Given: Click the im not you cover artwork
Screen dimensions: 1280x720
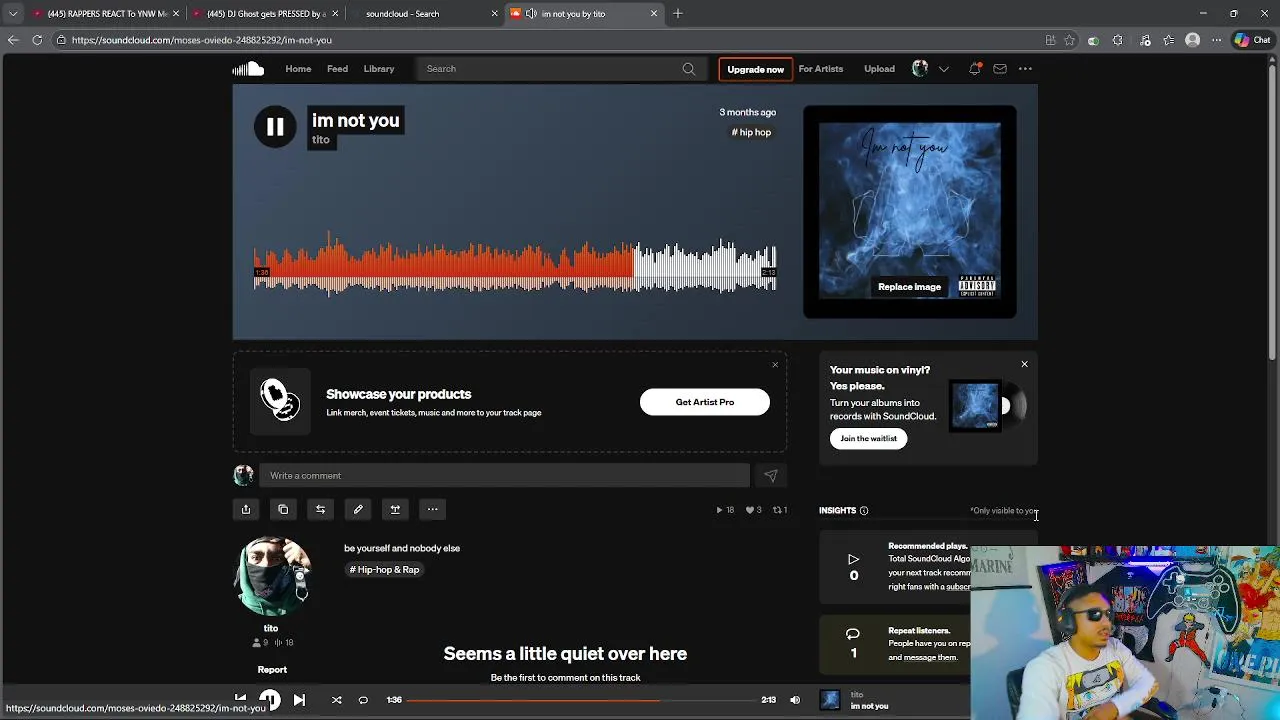Looking at the screenshot, I should click(x=910, y=211).
